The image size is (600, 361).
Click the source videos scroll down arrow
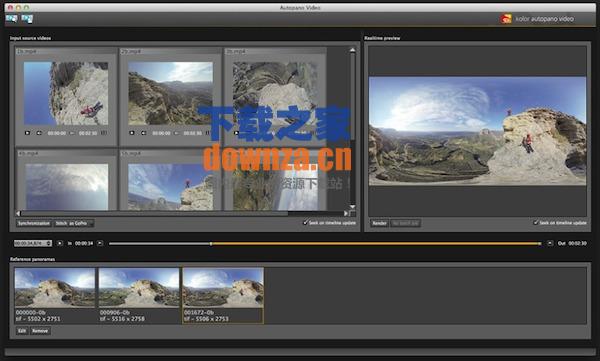pos(352,207)
